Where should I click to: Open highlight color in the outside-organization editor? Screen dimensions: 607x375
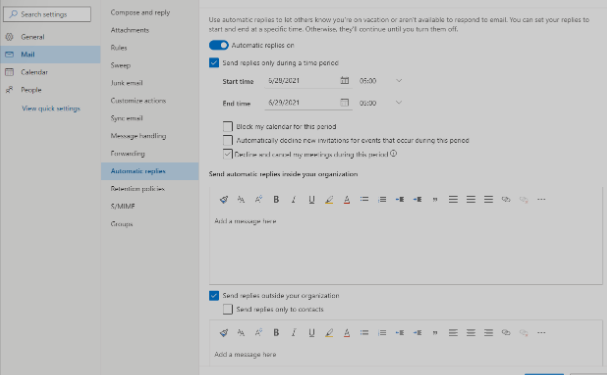329,333
